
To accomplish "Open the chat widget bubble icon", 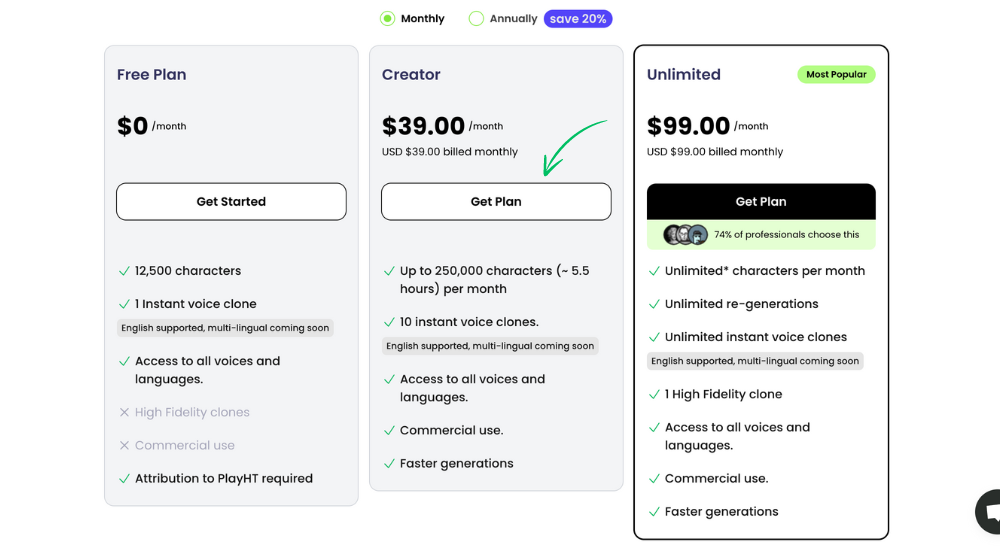I will (989, 512).
